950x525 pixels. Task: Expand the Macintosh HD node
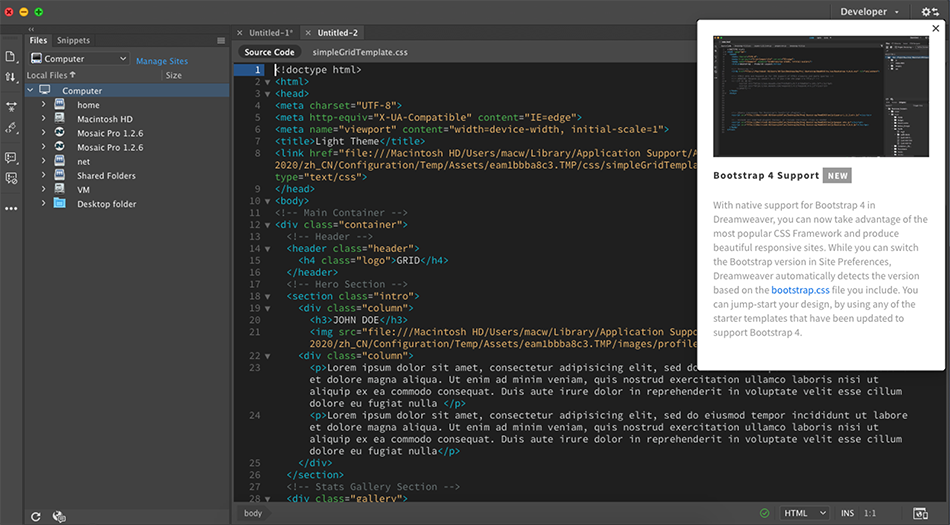[44, 119]
